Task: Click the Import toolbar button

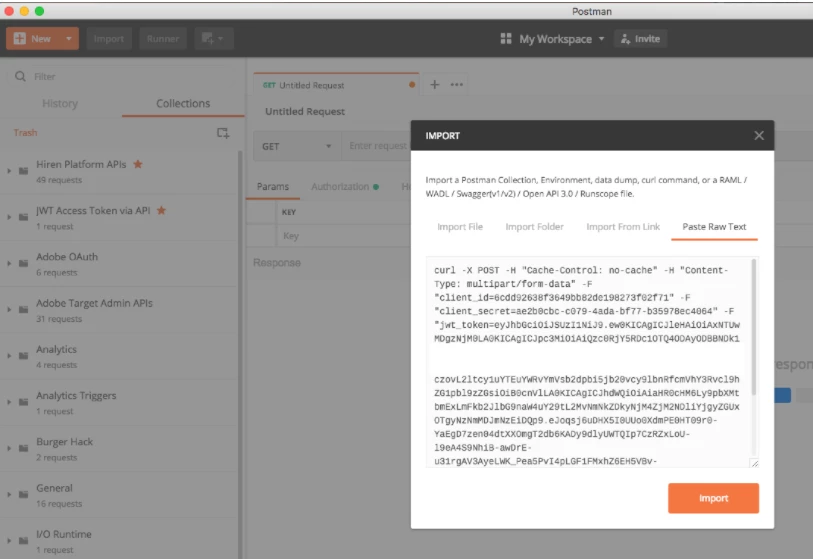Action: point(109,39)
